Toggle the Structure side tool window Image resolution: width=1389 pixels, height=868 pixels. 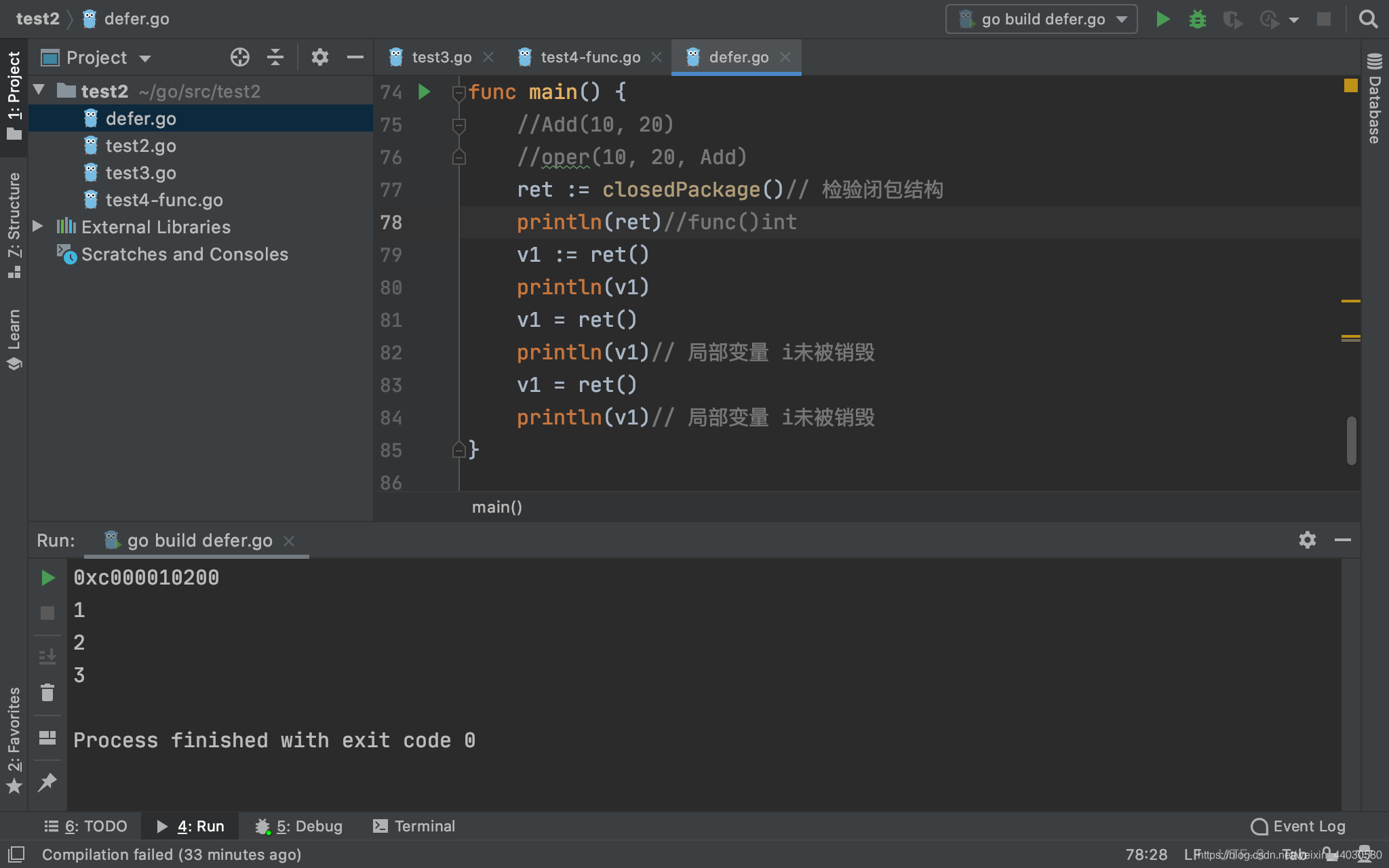pyautogui.click(x=14, y=225)
